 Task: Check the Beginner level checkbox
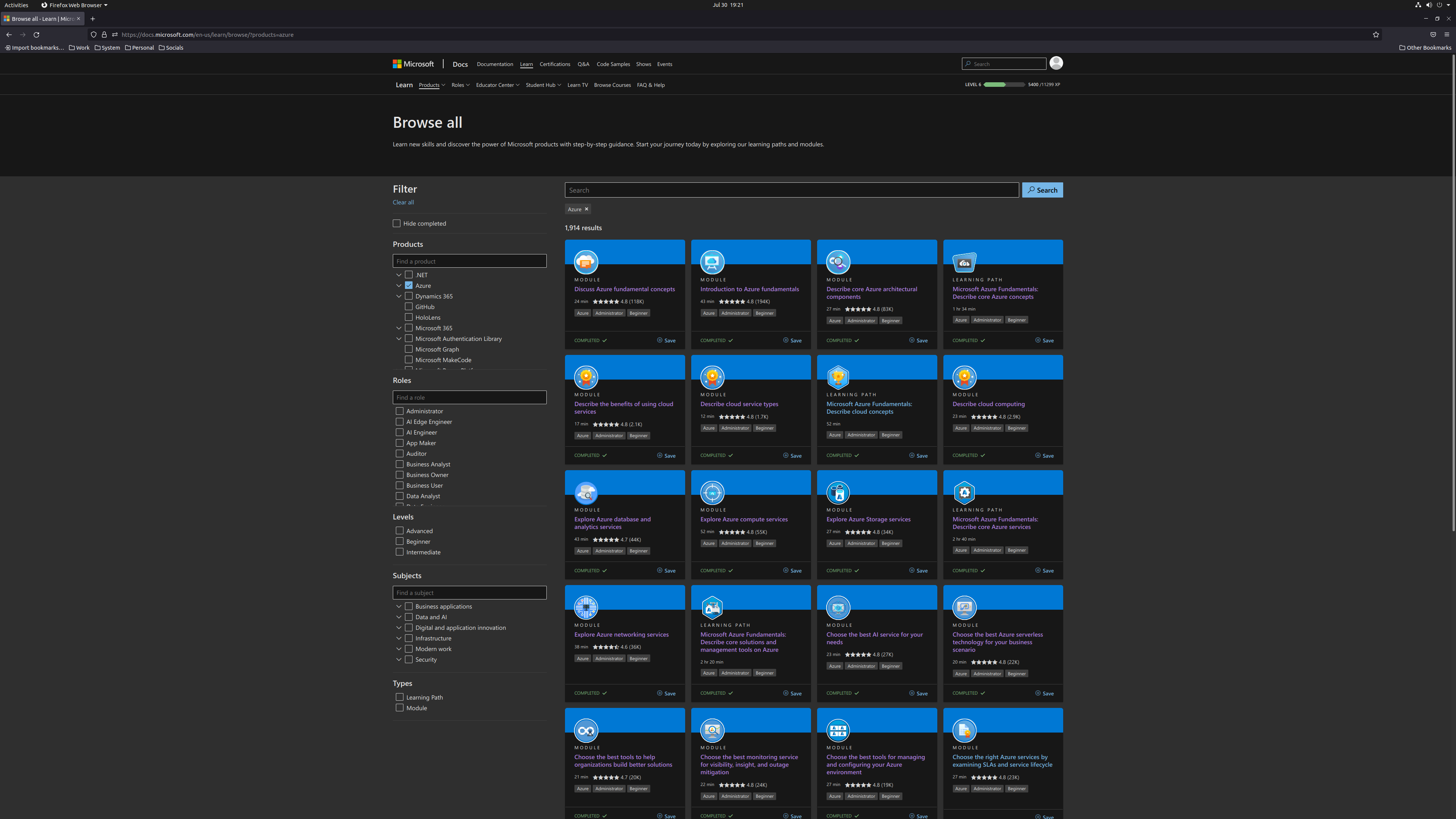[400, 541]
